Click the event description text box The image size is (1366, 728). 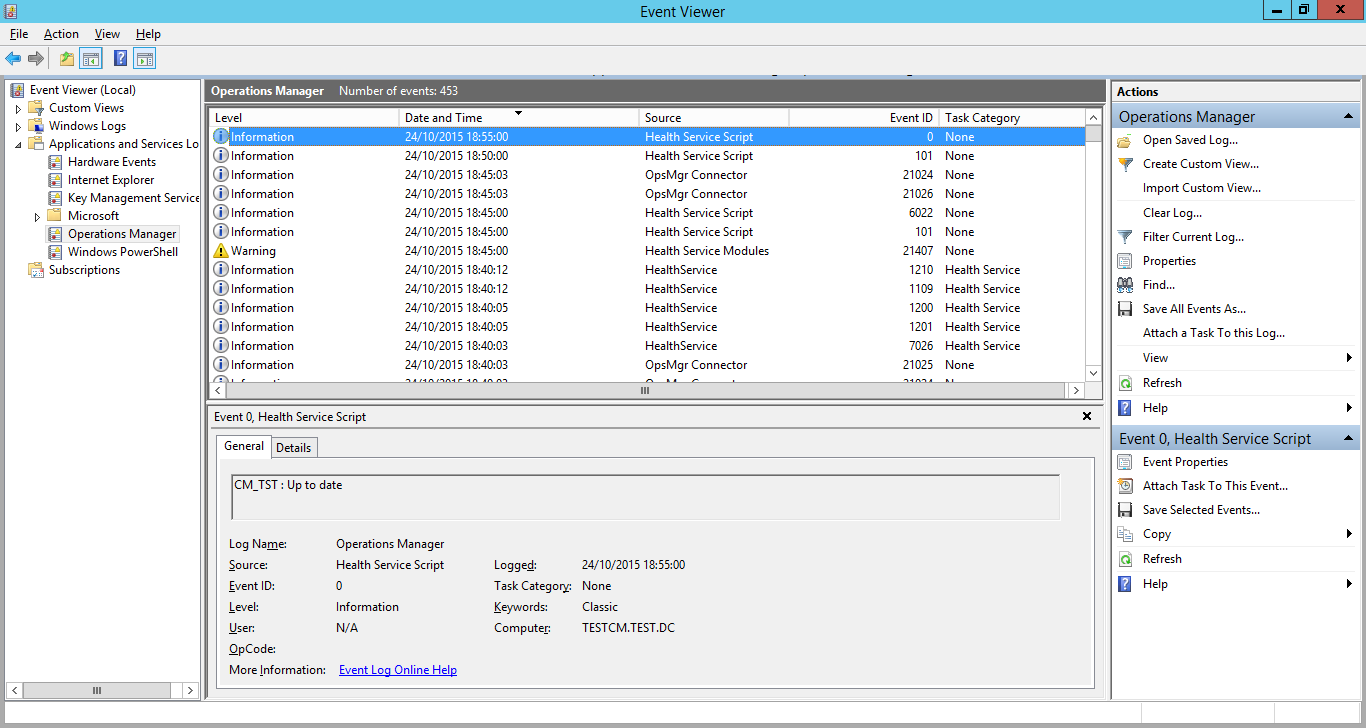(x=646, y=497)
